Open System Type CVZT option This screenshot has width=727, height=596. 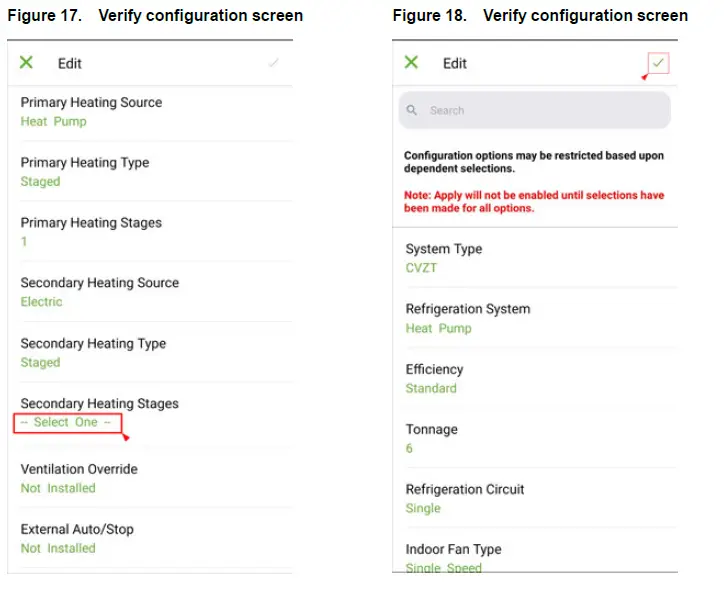tap(421, 268)
